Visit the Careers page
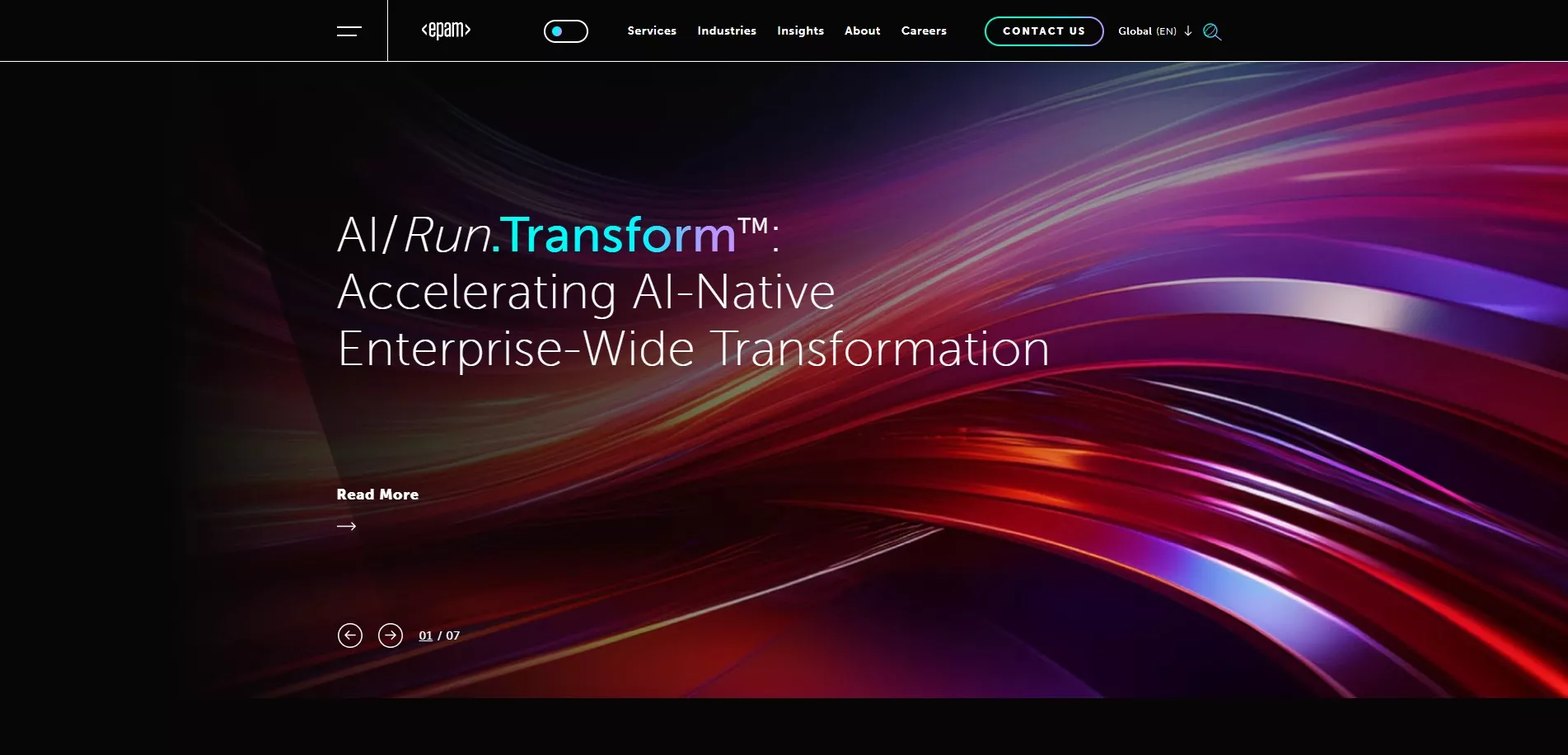The width and height of the screenshot is (1568, 755). pos(924,30)
